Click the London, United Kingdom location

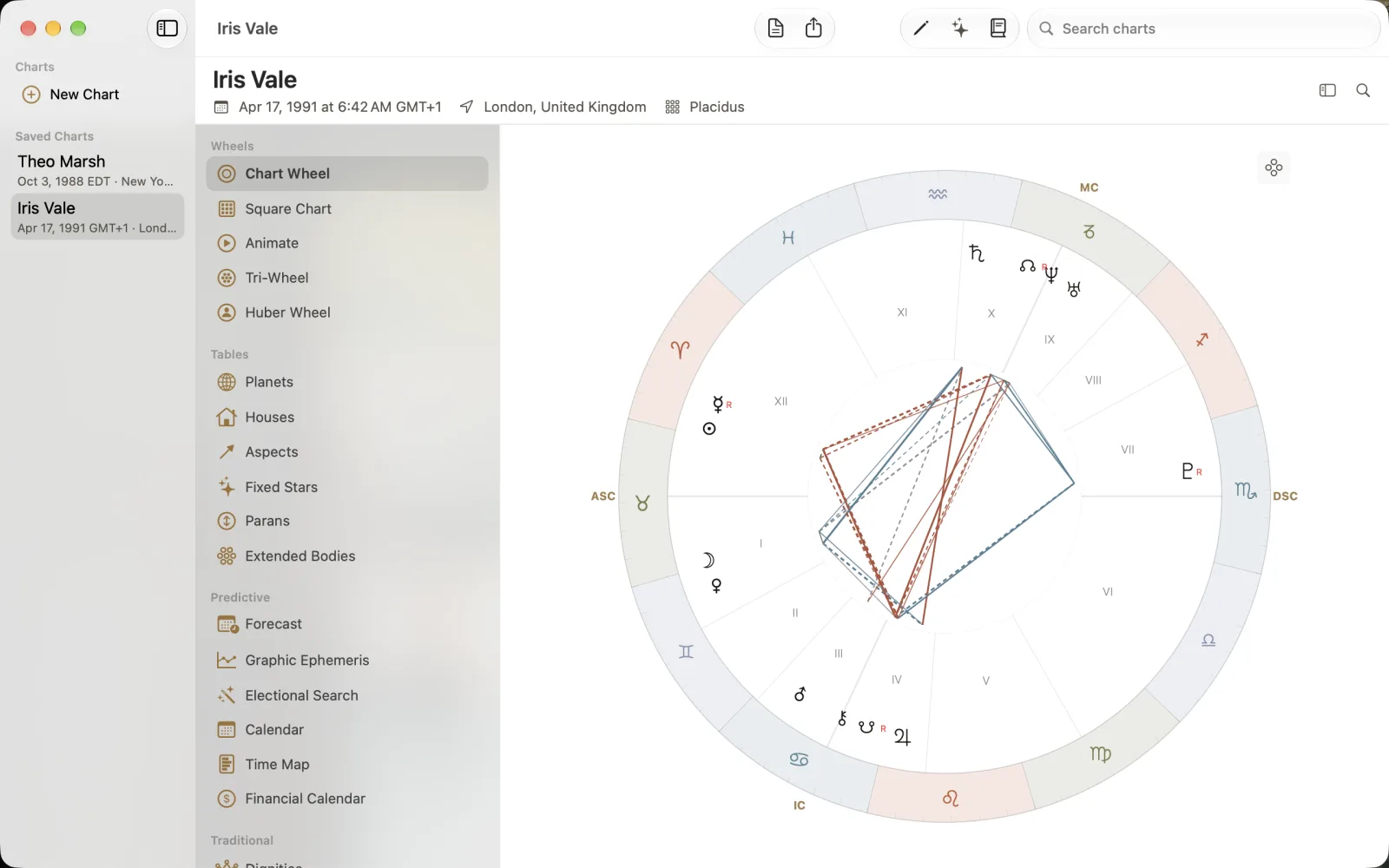click(x=565, y=107)
